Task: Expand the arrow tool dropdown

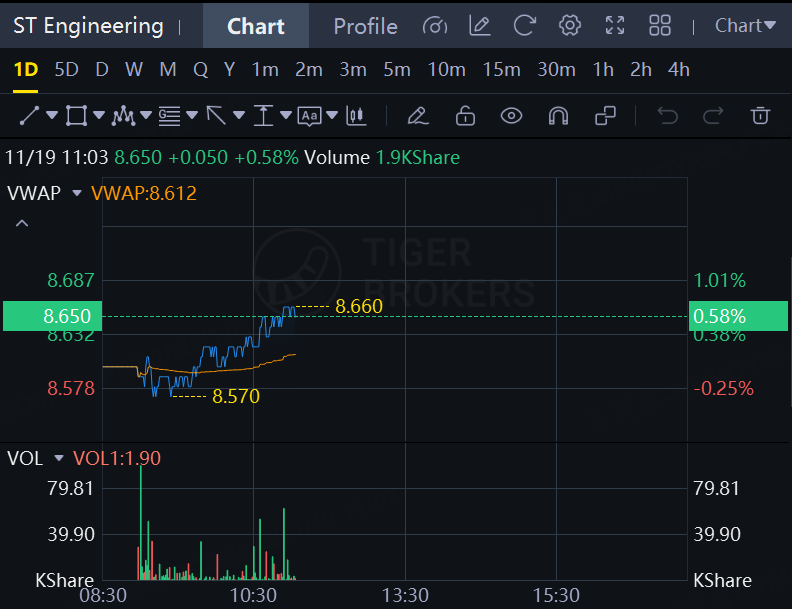Action: coord(239,116)
